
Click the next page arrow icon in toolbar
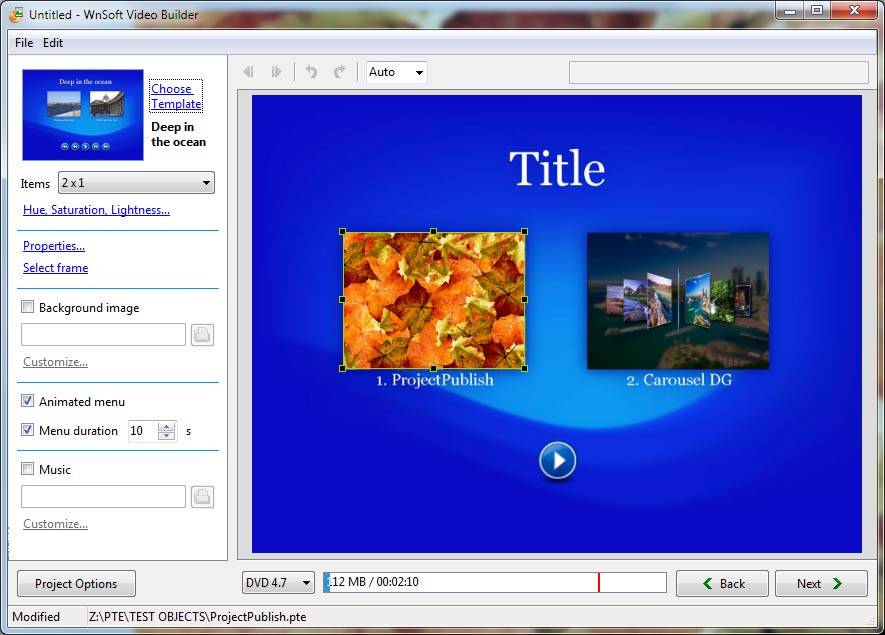point(277,72)
